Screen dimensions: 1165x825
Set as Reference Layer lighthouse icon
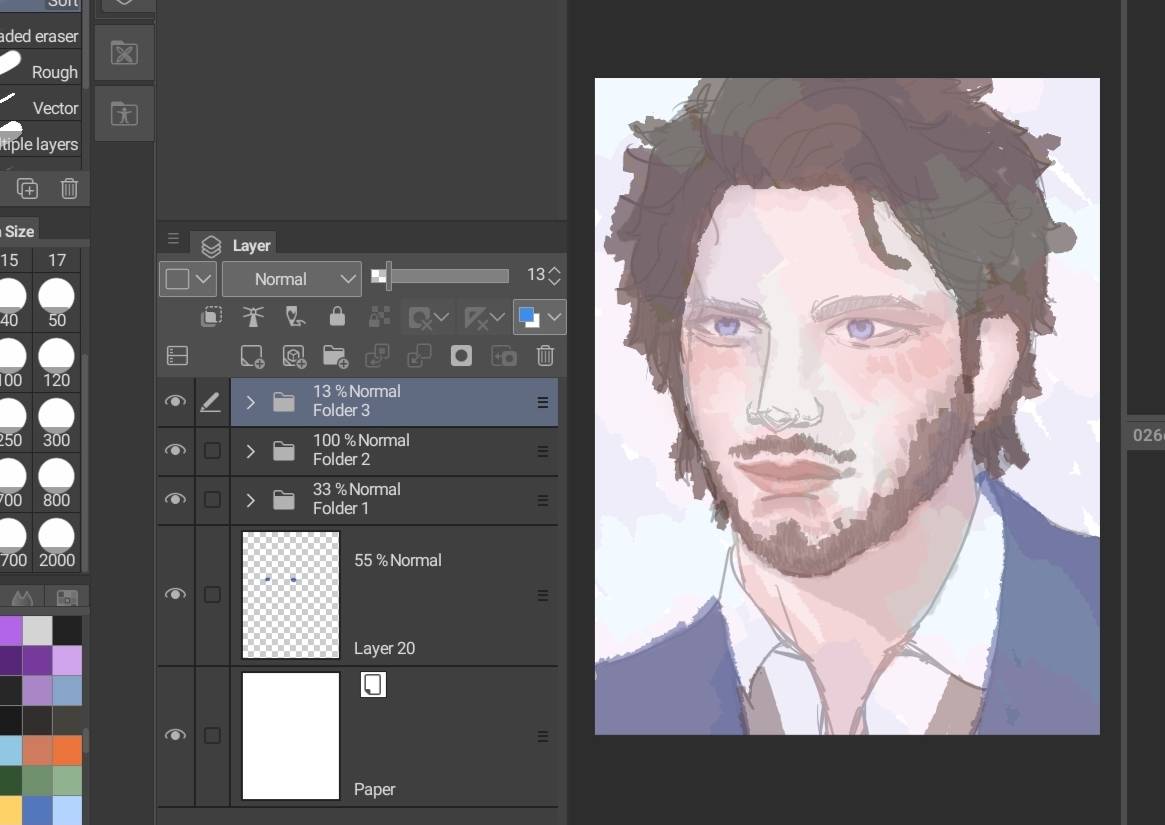pyautogui.click(x=253, y=317)
